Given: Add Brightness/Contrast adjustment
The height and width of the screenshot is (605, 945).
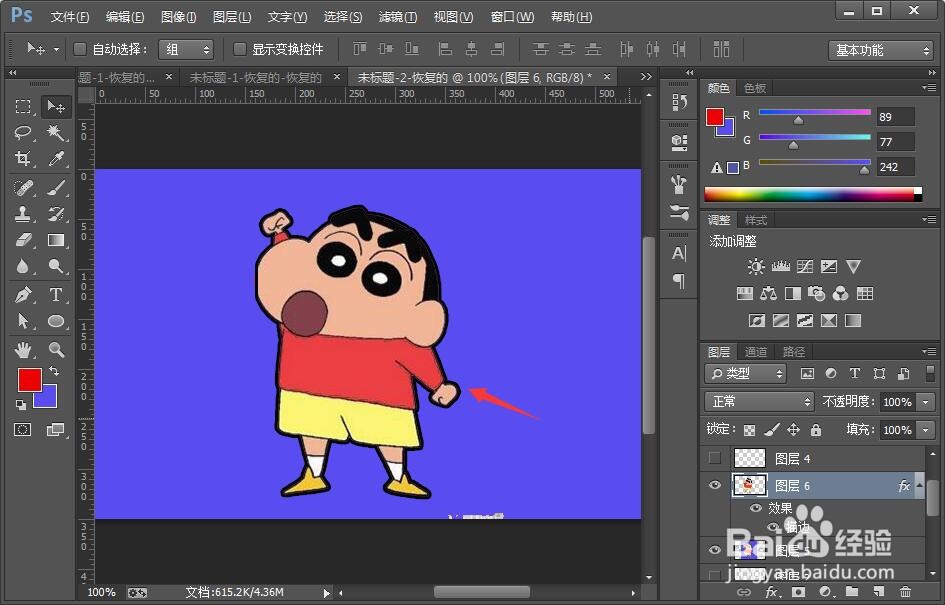Looking at the screenshot, I should [756, 266].
